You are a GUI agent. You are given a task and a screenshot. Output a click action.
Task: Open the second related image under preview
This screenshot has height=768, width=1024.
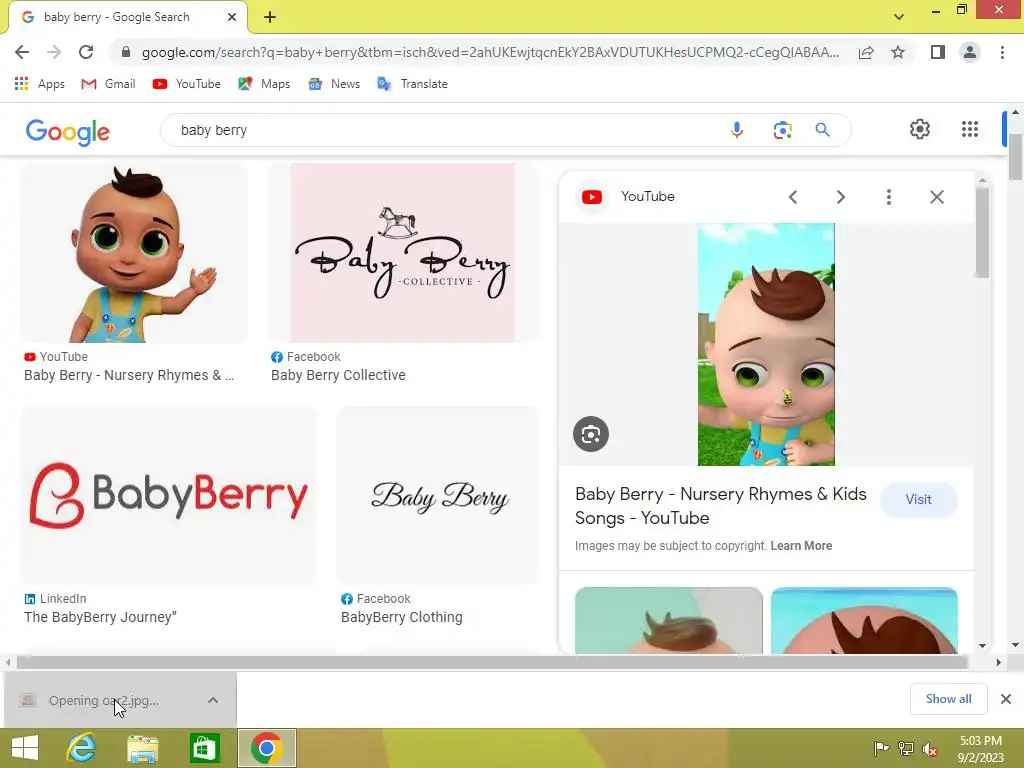[864, 620]
